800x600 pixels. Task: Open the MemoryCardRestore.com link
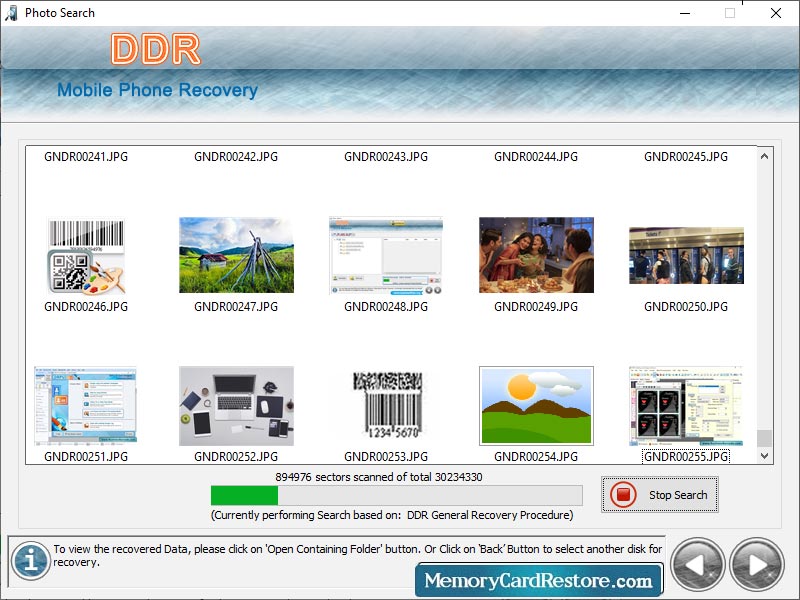pos(539,580)
